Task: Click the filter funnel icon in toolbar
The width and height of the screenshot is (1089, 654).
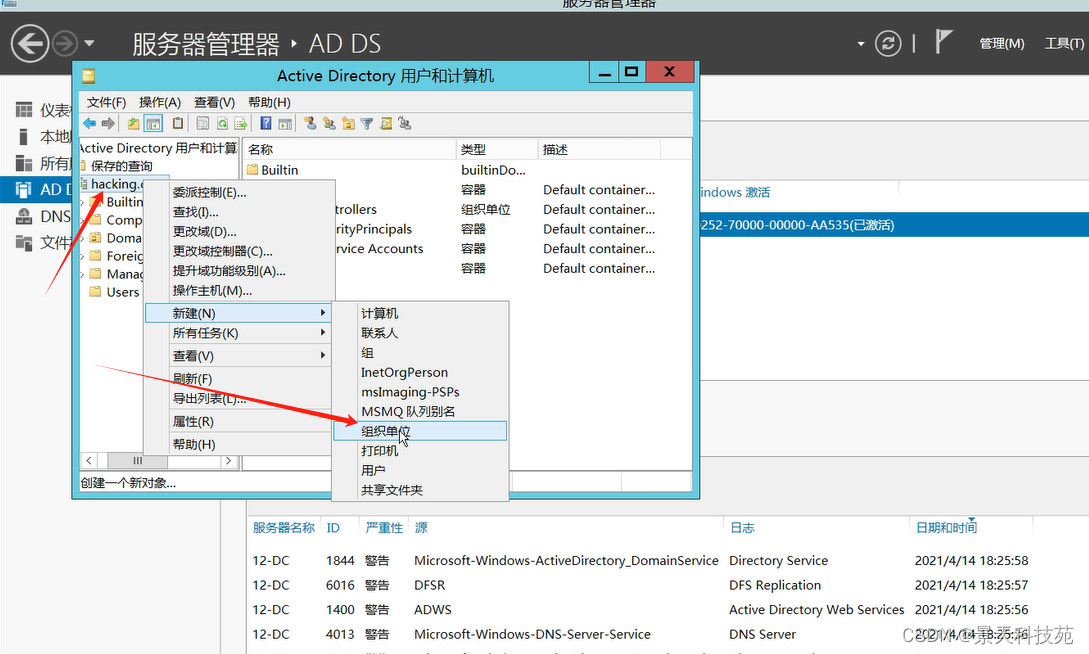Action: point(367,124)
